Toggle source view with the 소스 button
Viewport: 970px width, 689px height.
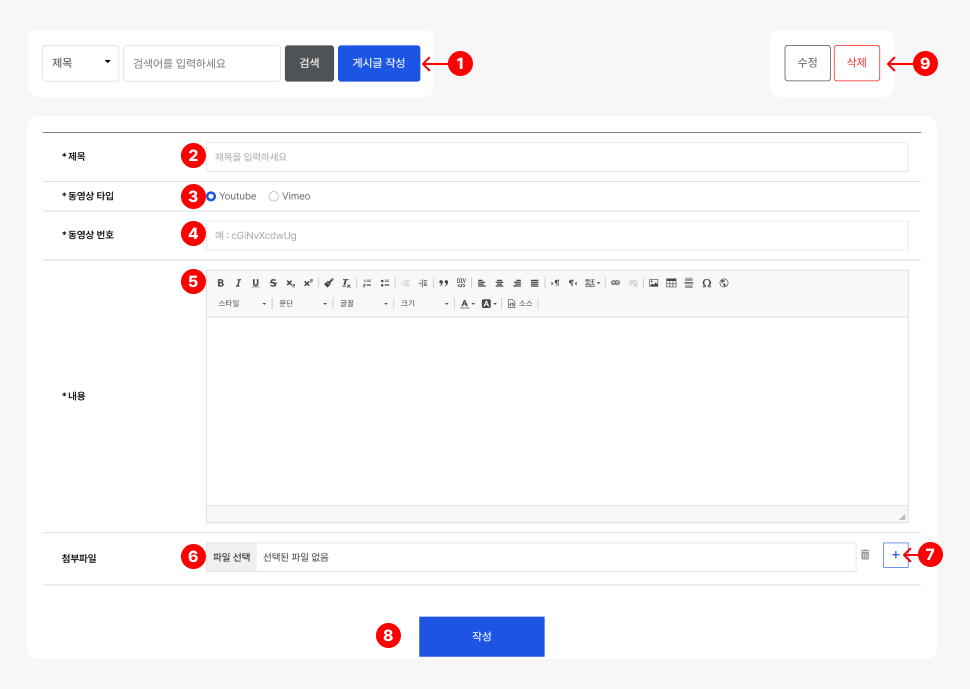(520, 303)
